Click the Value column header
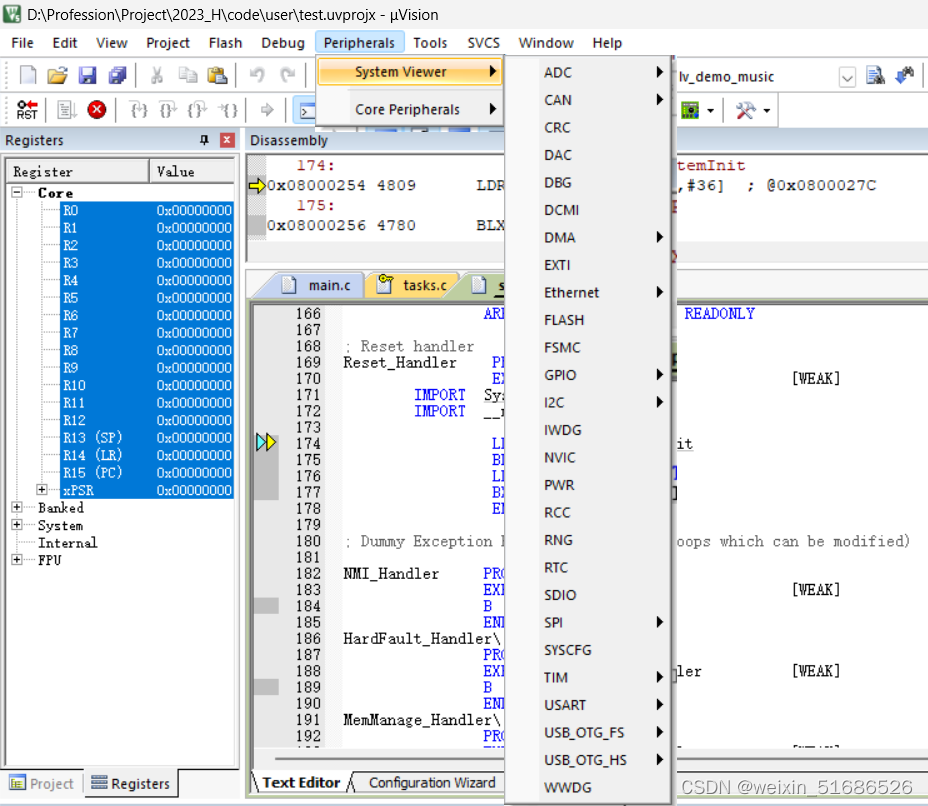The width and height of the screenshot is (928, 806). 192,172
